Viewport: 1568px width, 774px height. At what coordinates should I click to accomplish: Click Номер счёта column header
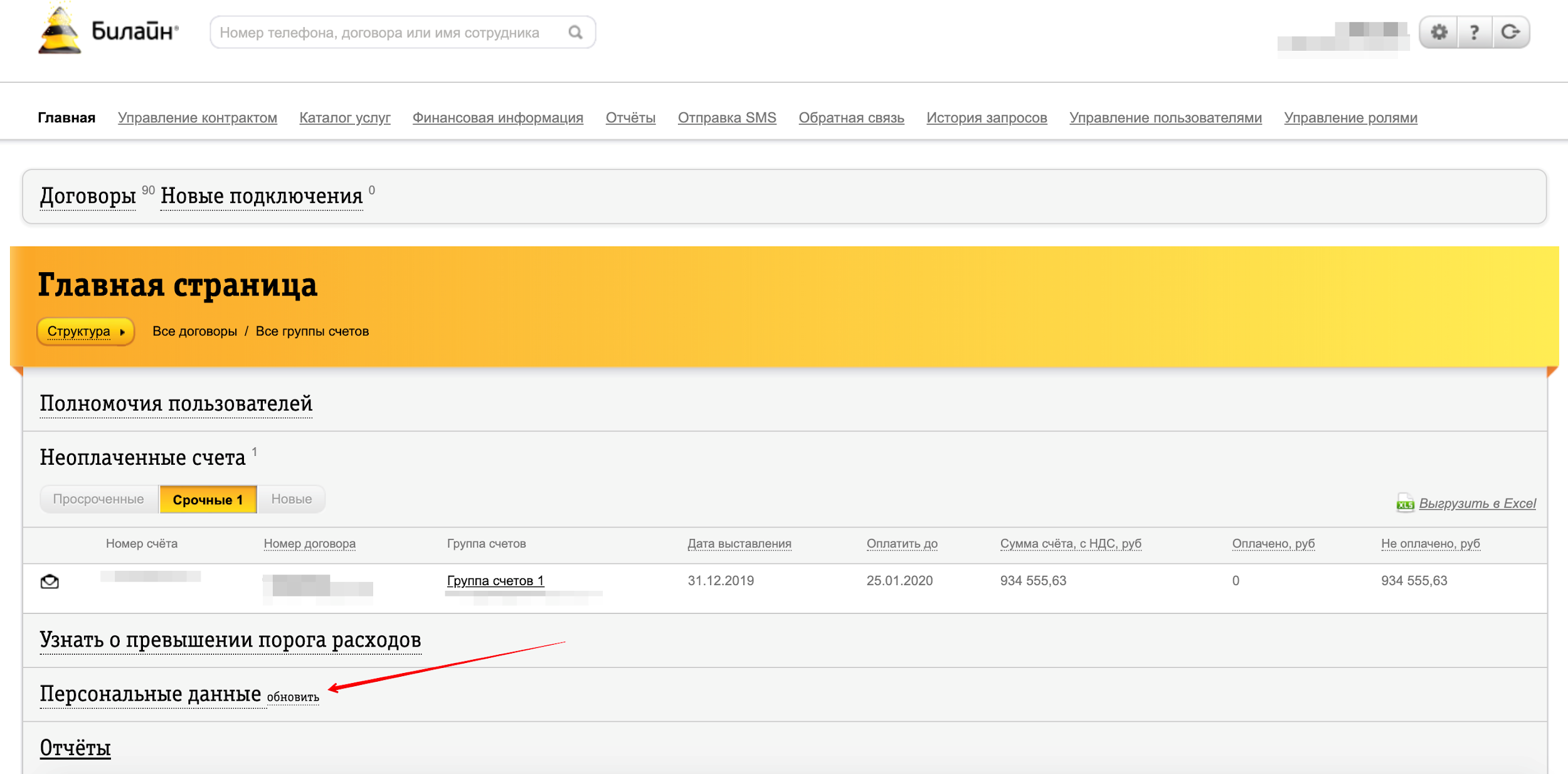click(x=142, y=544)
